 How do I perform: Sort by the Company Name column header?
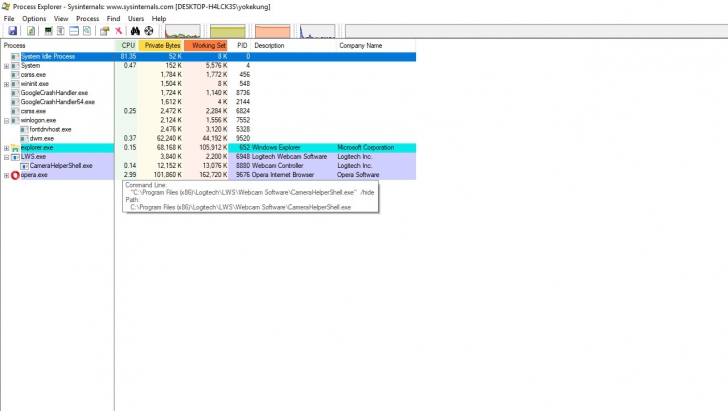[x=376, y=46]
